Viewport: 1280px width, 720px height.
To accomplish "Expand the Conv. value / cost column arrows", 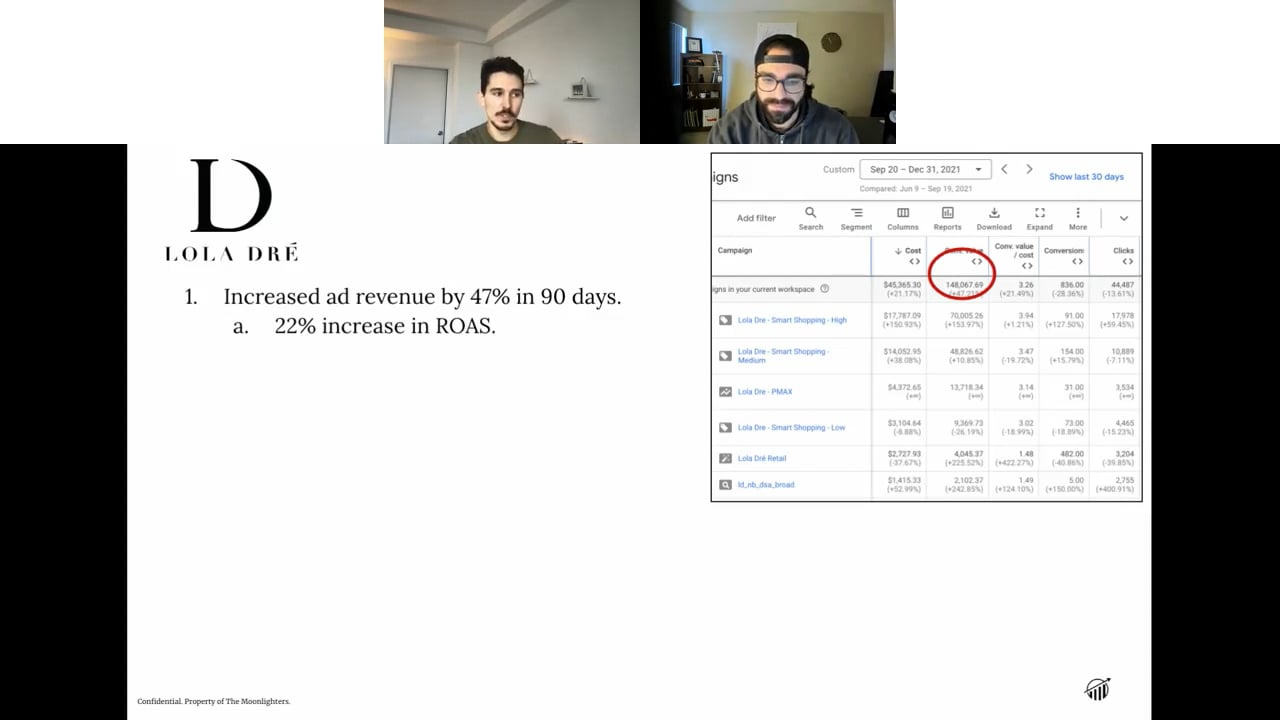I will (1027, 266).
